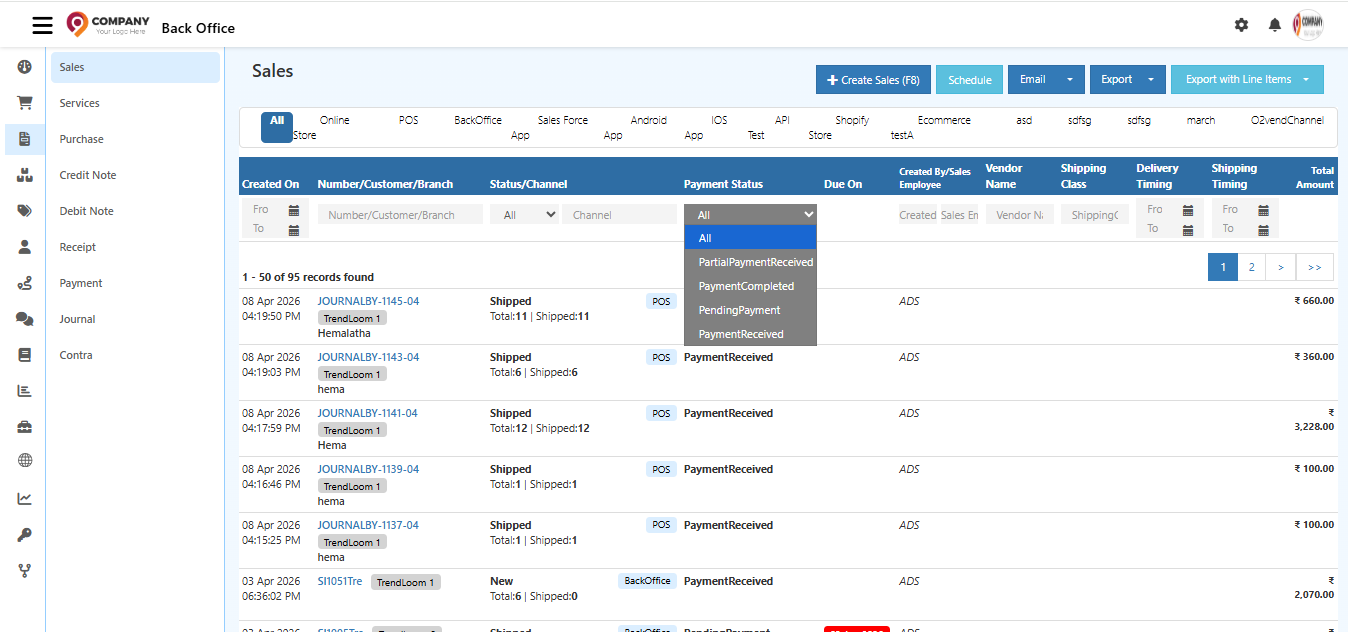The width and height of the screenshot is (1348, 632).
Task: Open the Status/Channel All dropdown
Action: click(x=524, y=213)
